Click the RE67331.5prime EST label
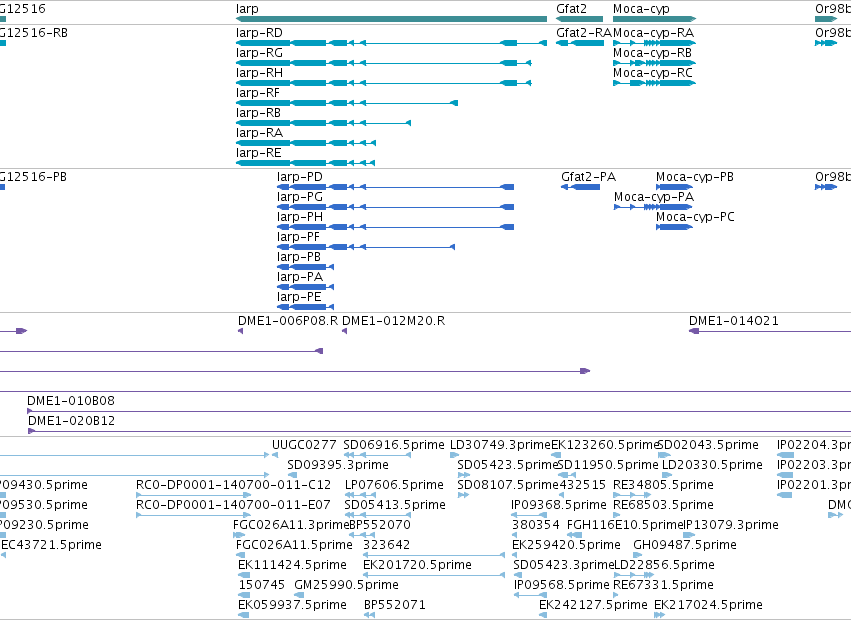The width and height of the screenshot is (851, 620). pos(663,585)
